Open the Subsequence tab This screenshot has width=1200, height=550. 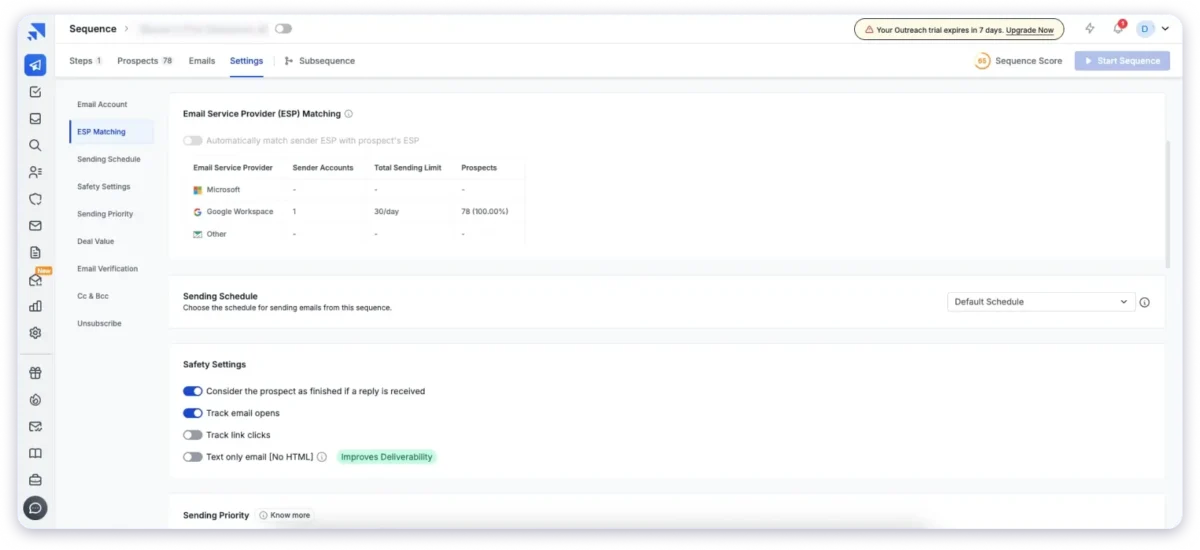coord(319,61)
